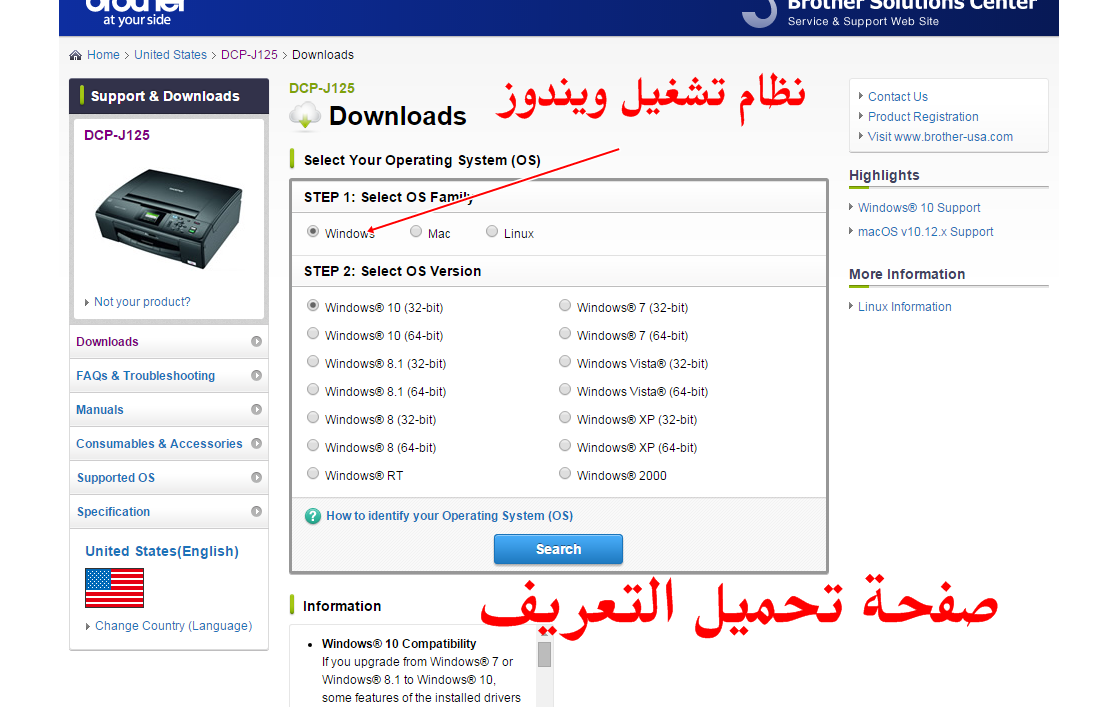1113x707 pixels.
Task: Open the Manuals sidebar item
Action: coord(169,410)
